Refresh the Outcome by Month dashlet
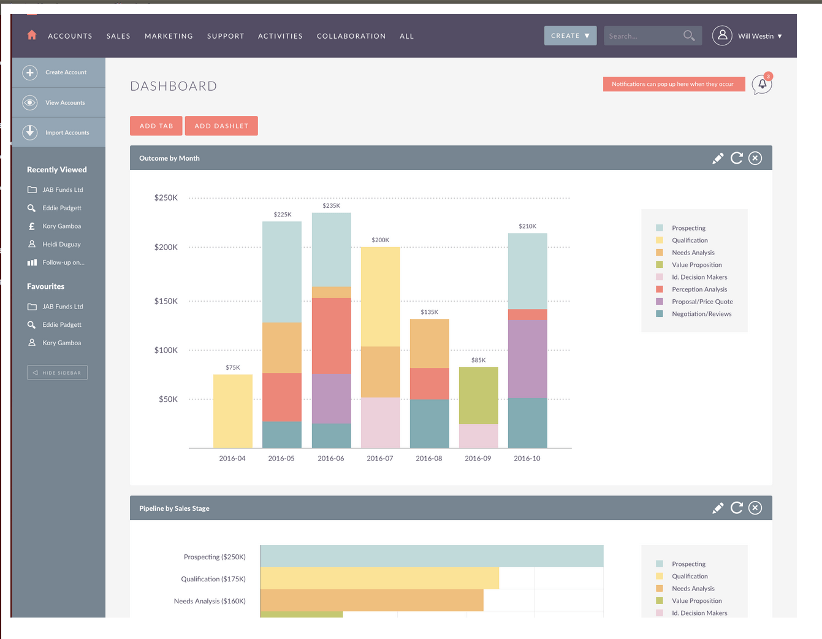Screen dimensions: 822x639 pos(737,158)
